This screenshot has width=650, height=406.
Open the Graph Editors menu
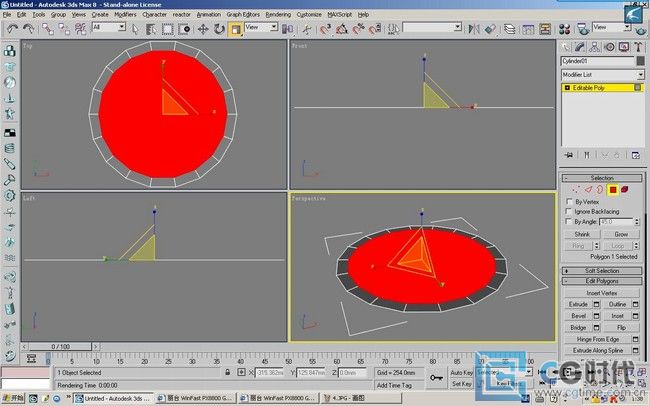pyautogui.click(x=243, y=15)
